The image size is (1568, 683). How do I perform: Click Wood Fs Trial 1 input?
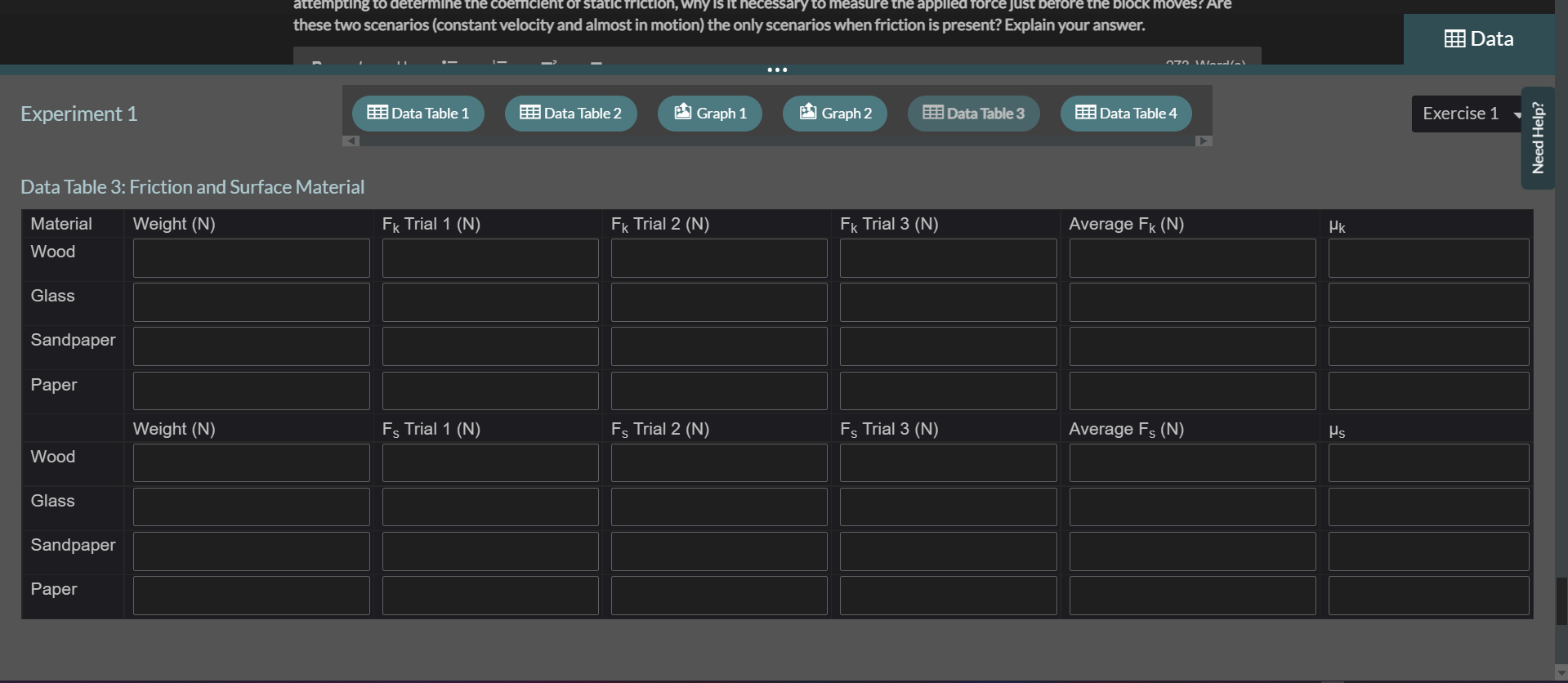(490, 463)
